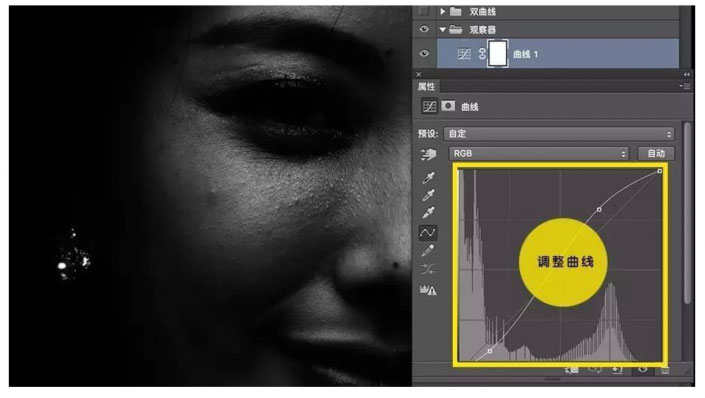The height and width of the screenshot is (398, 705).
Task: Switch to the 属性 tab
Action: click(x=426, y=86)
